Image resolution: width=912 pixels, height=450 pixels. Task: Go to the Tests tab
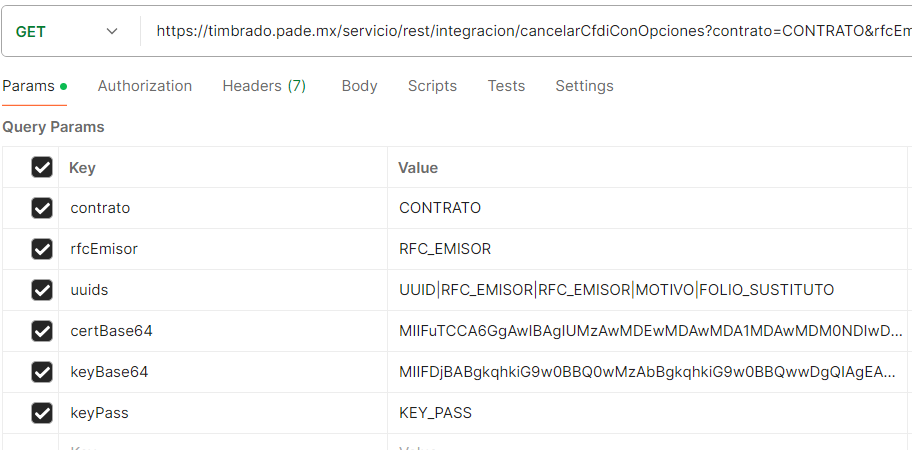[x=506, y=86]
